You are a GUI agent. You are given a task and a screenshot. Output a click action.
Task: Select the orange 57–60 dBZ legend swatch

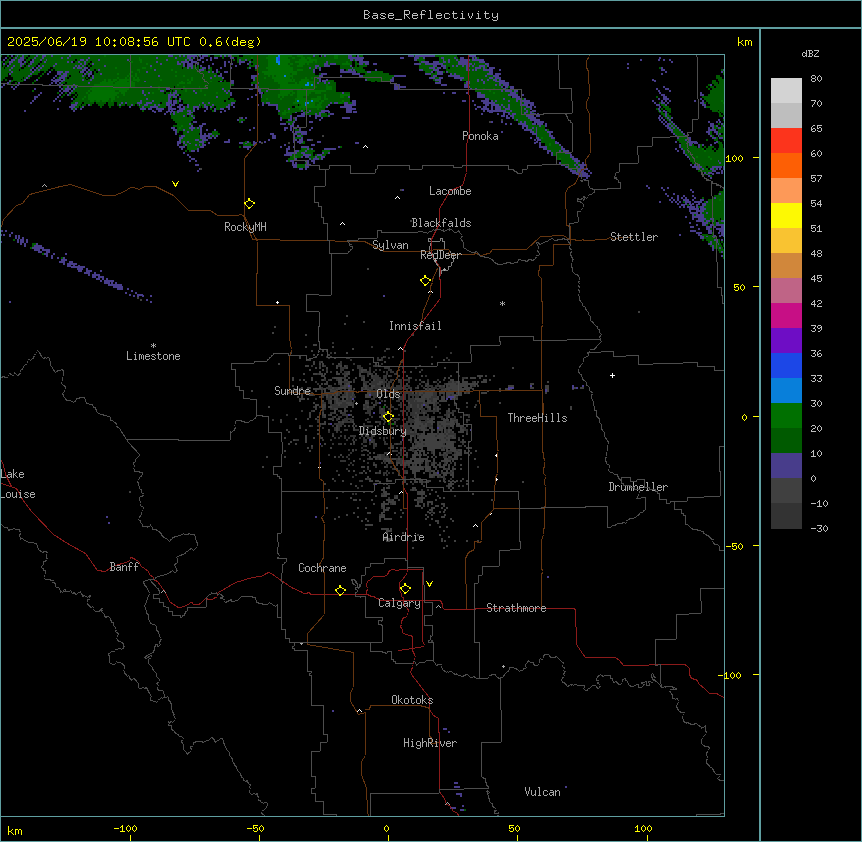[786, 165]
